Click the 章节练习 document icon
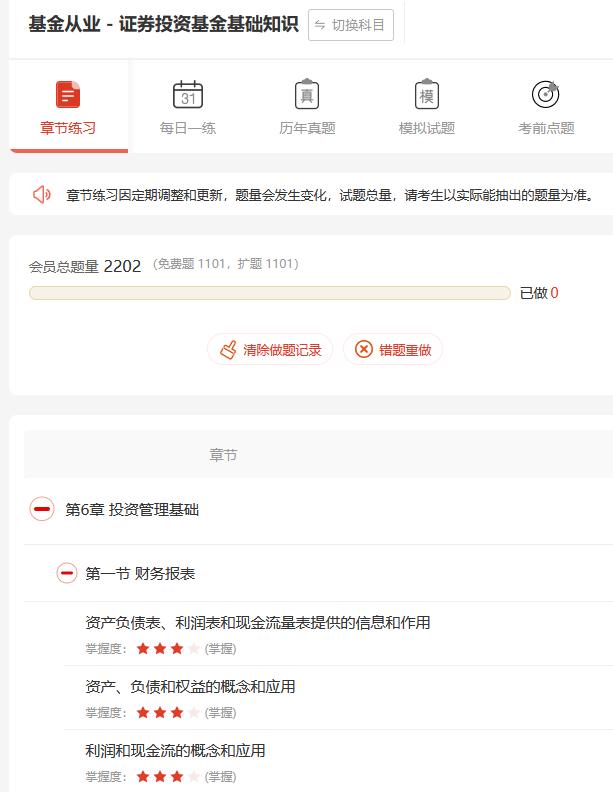Screen dimensions: 613x792 tap(68, 95)
